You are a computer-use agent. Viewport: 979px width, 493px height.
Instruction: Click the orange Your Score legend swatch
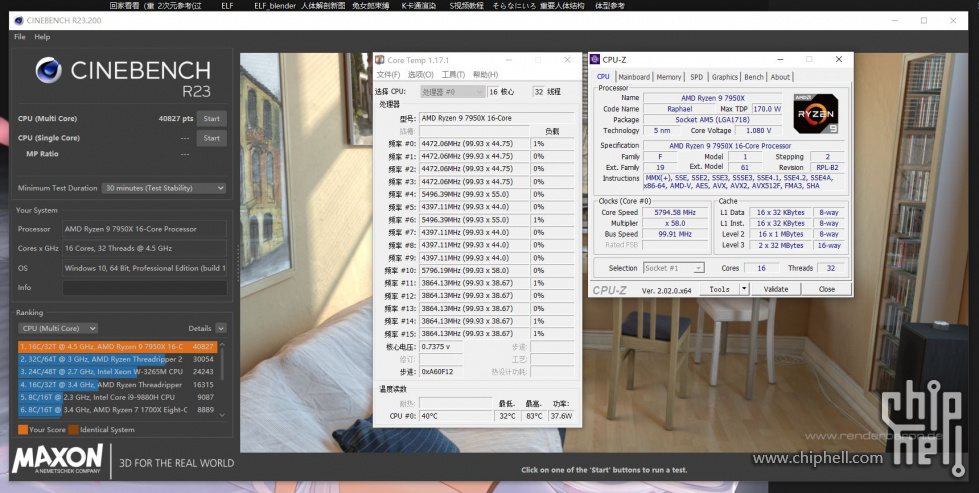click(x=23, y=429)
